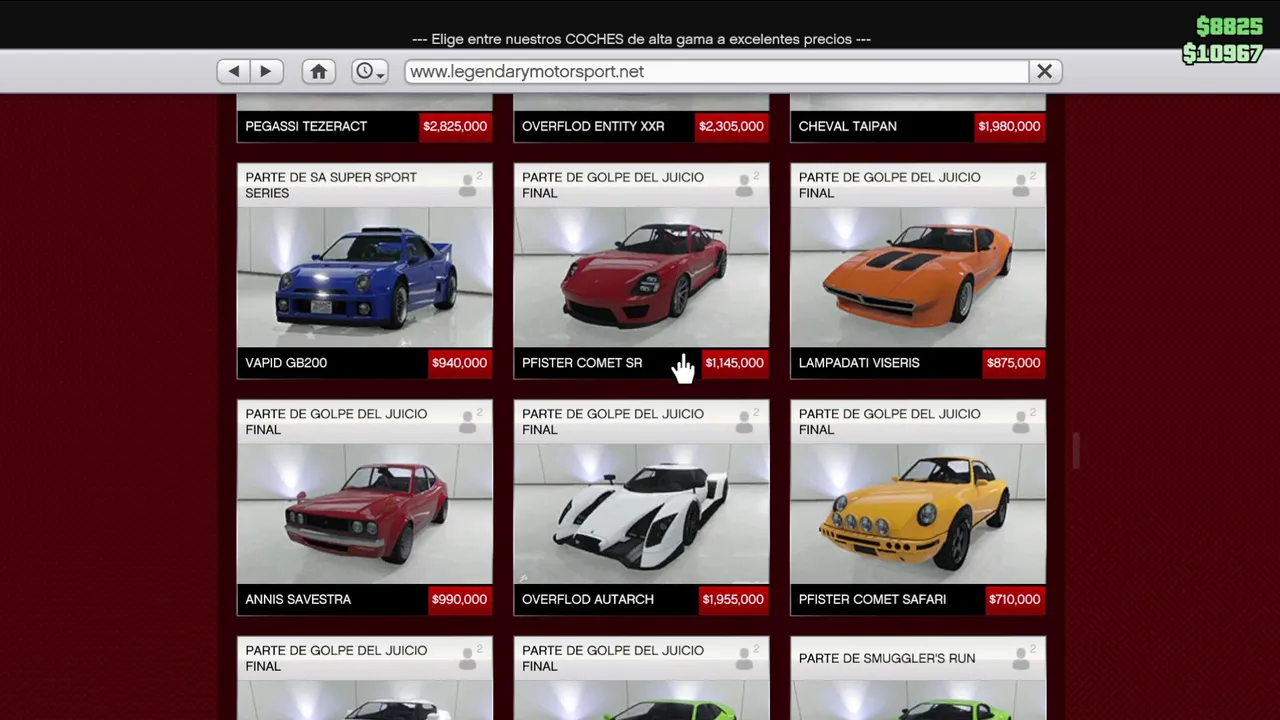The height and width of the screenshot is (720, 1280).
Task: Select the Vapid GB200 name label
Action: [x=286, y=363]
